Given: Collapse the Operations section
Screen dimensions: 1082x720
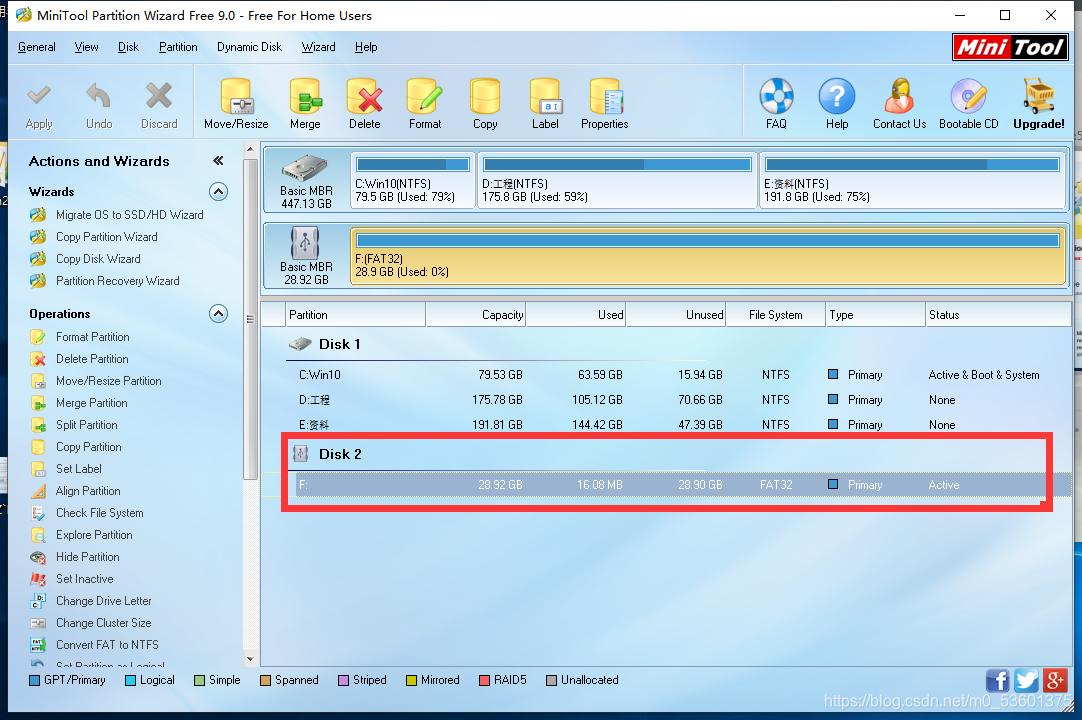Looking at the screenshot, I should click(x=218, y=313).
